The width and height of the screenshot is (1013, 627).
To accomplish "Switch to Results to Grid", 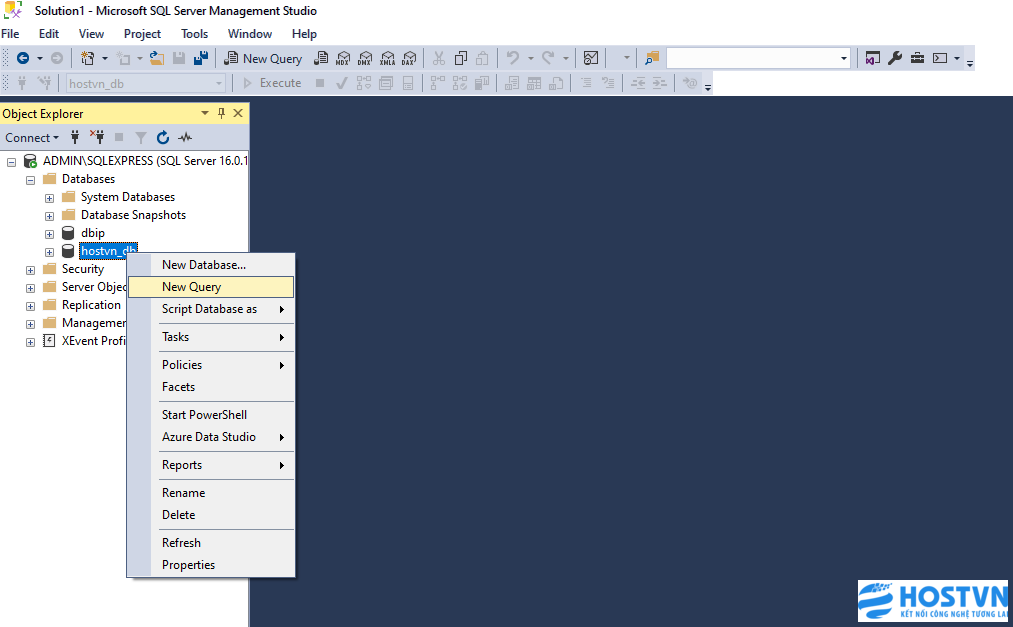I will tap(534, 83).
